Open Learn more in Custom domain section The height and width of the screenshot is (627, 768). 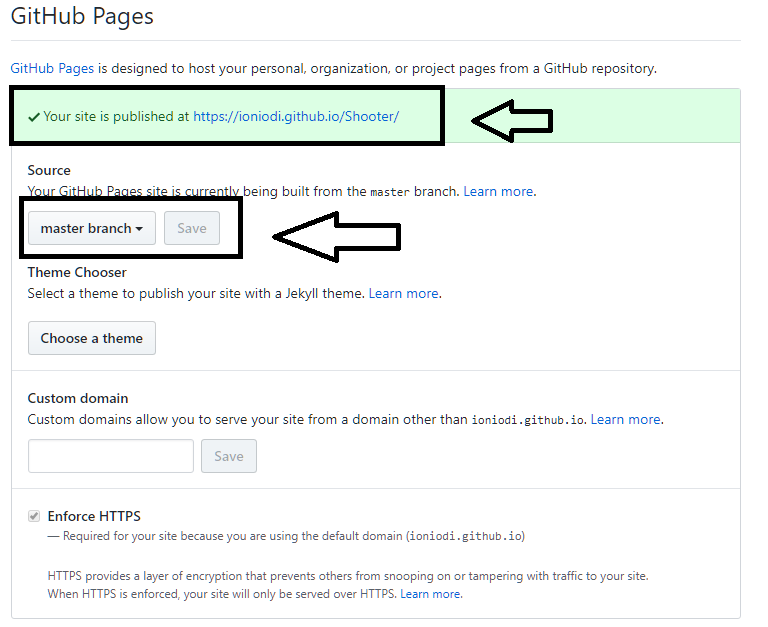pos(625,419)
